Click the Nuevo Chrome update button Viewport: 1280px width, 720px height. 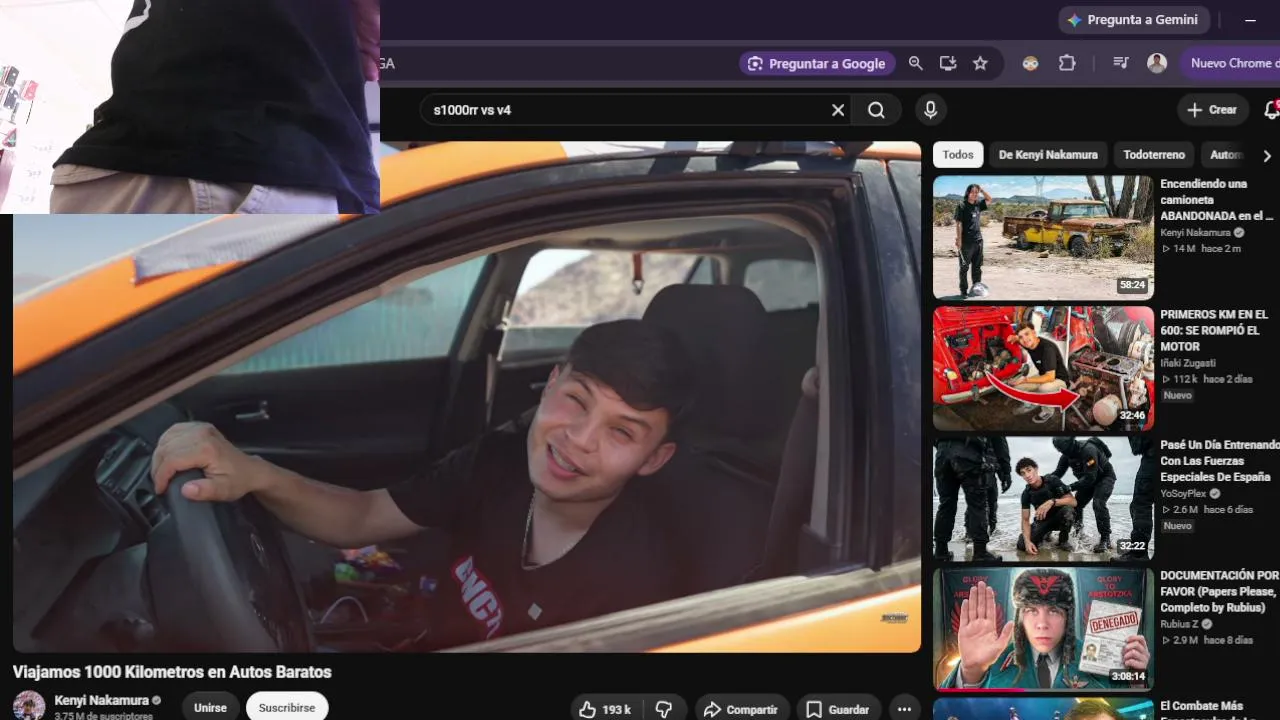(1231, 63)
